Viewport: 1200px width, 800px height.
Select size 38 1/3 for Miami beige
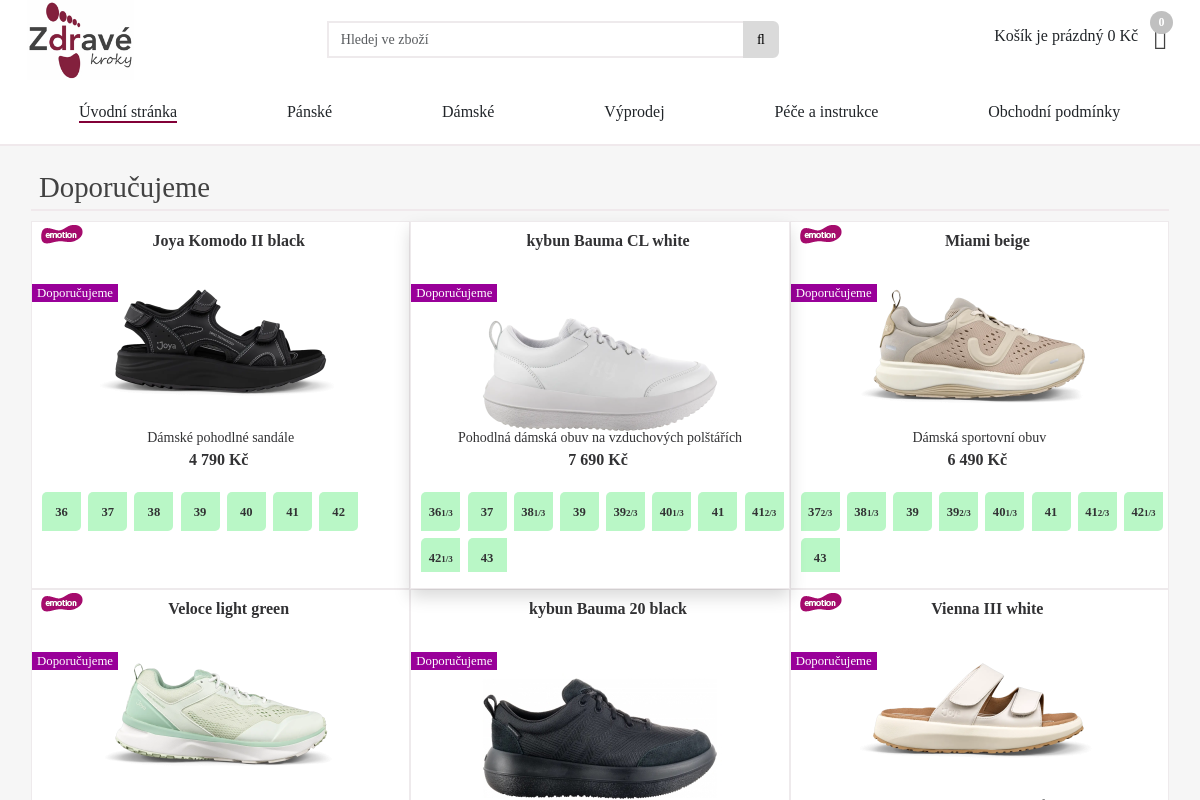point(866,511)
